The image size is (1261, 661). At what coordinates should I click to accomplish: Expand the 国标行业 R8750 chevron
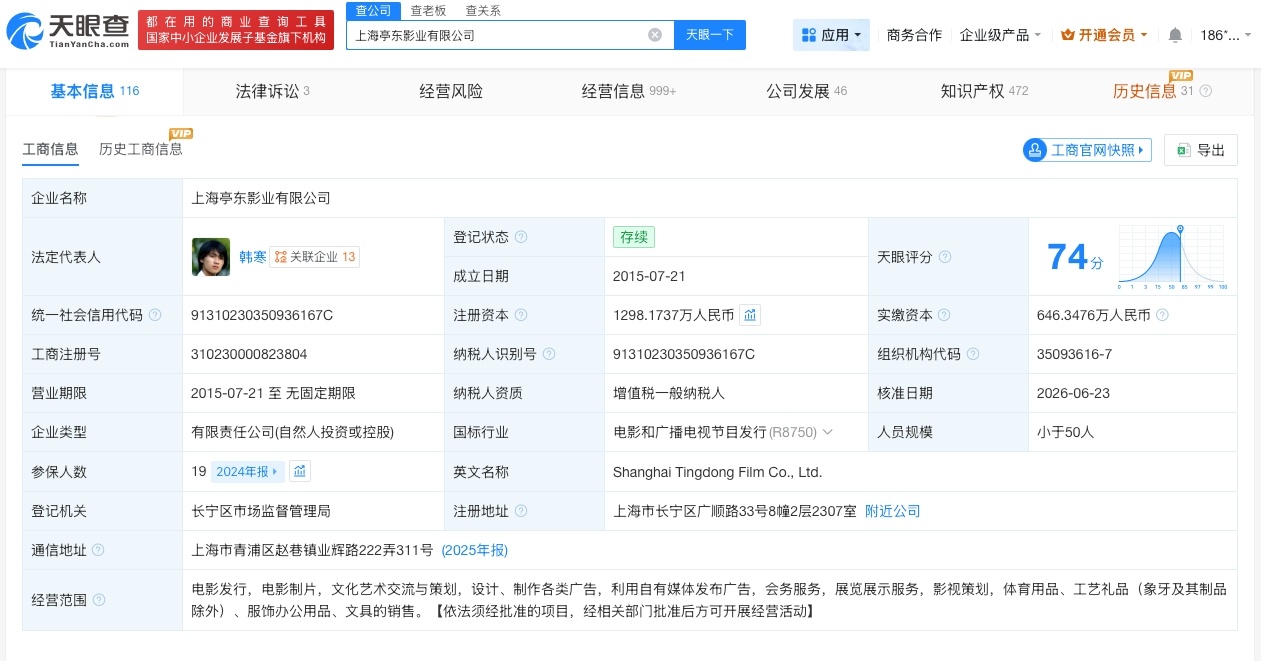coord(828,432)
